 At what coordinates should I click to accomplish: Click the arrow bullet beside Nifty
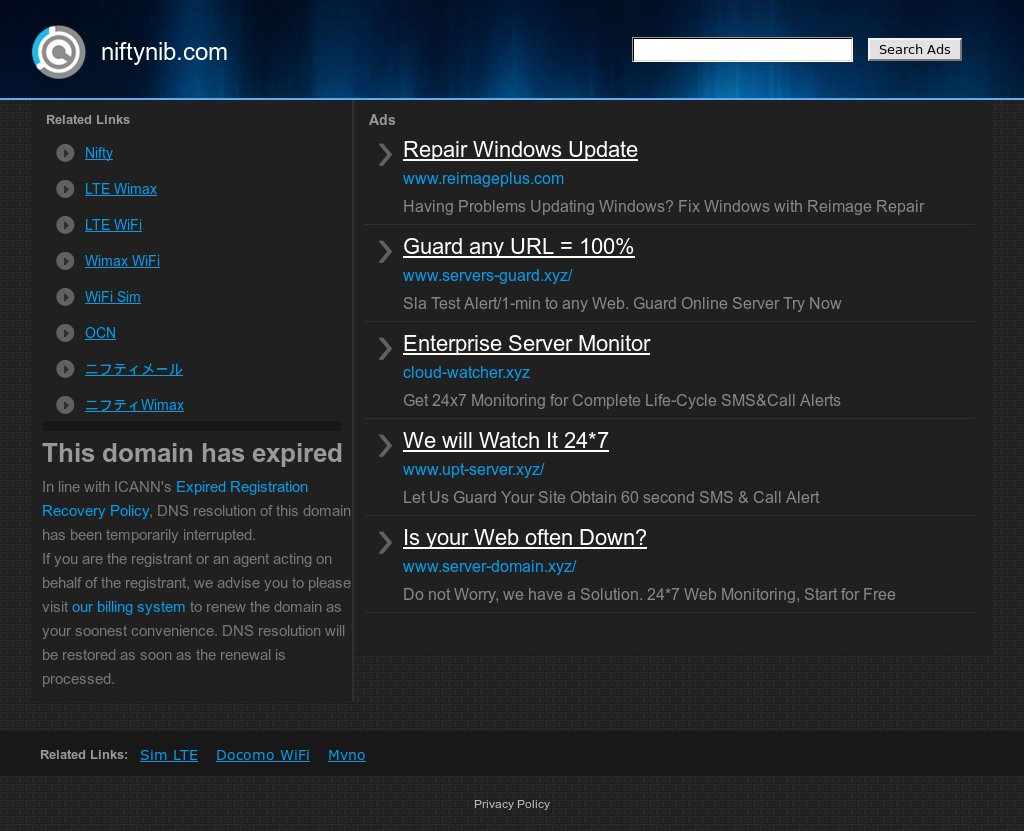(65, 153)
